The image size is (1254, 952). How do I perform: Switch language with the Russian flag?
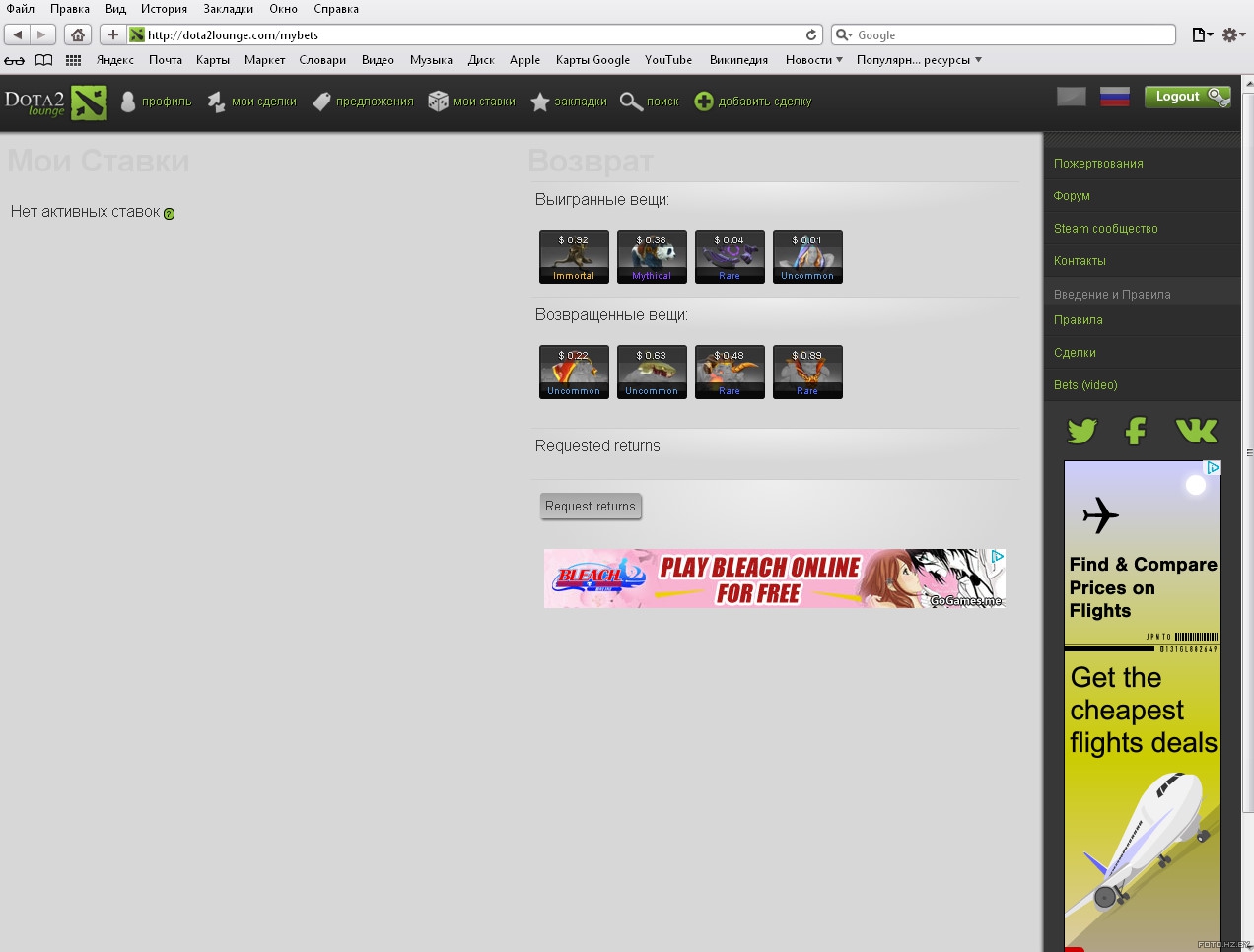[1115, 97]
